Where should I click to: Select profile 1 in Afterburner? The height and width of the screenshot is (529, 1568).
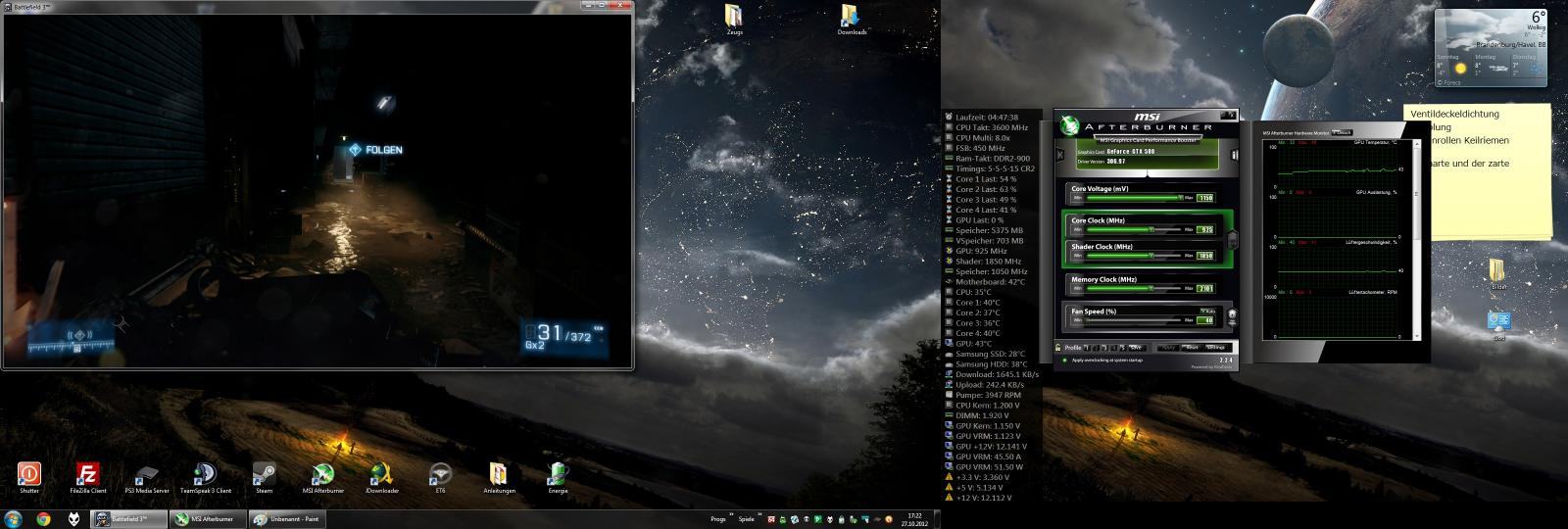pyautogui.click(x=1088, y=347)
